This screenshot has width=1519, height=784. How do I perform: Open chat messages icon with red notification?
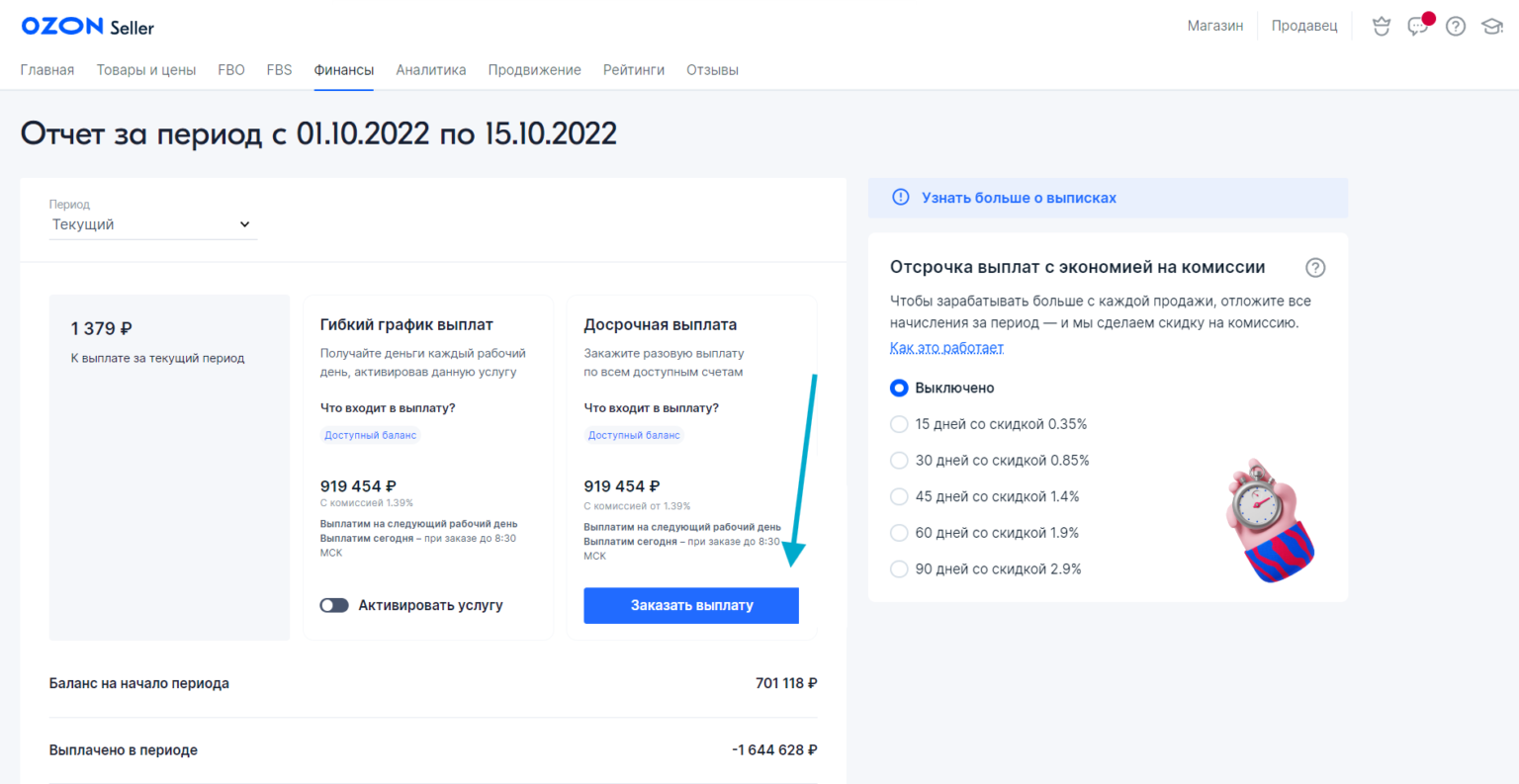pos(1418,27)
